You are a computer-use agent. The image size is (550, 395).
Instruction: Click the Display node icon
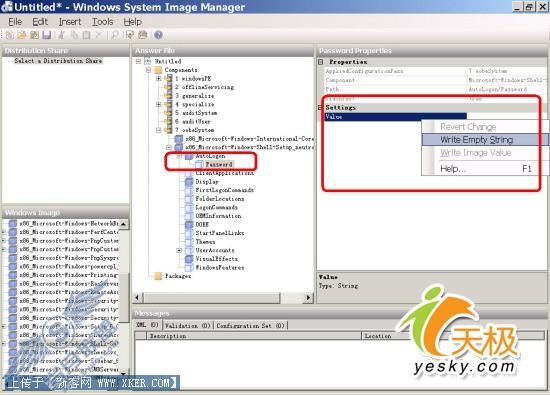pyautogui.click(x=189, y=182)
